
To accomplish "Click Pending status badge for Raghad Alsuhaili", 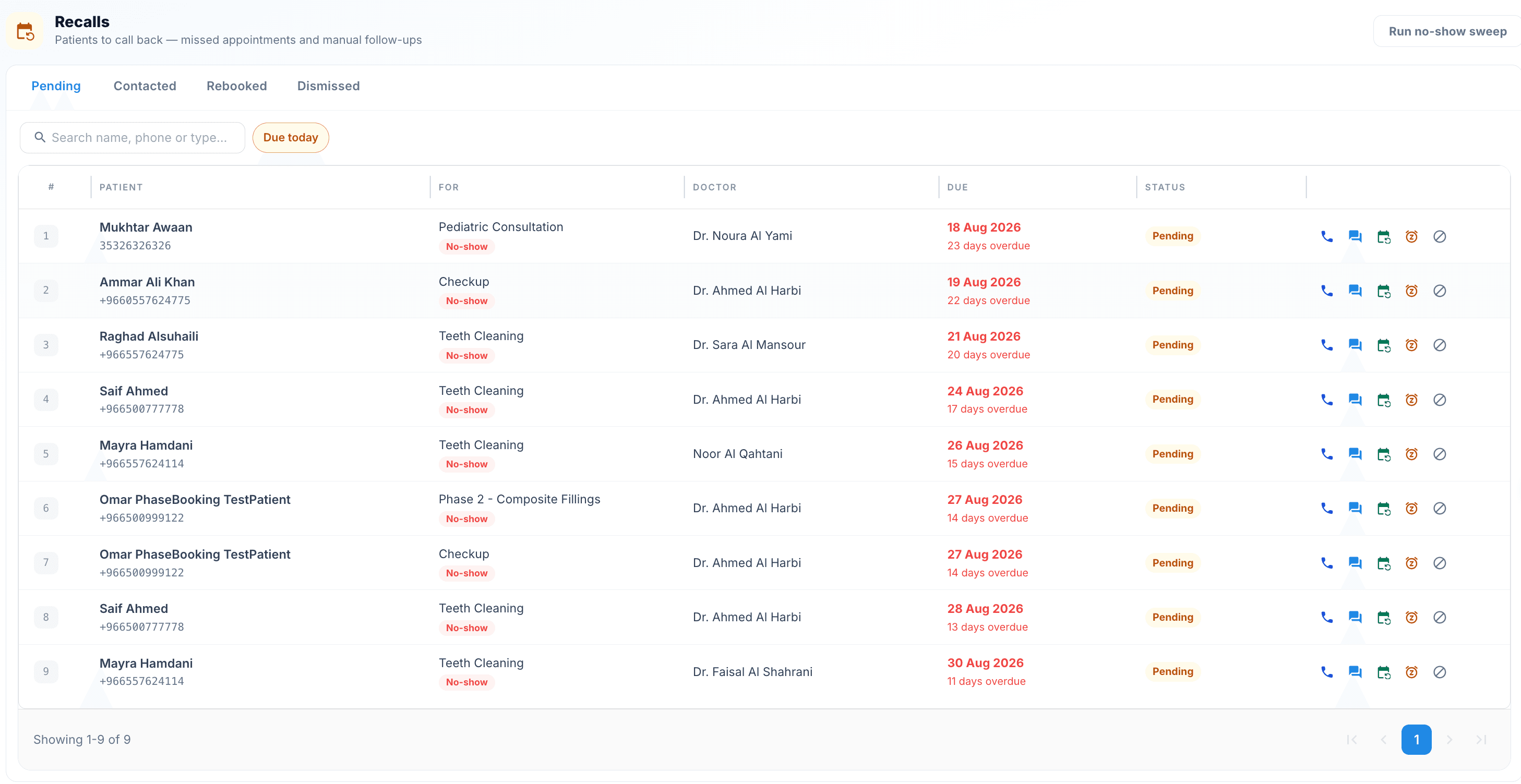I will click(x=1172, y=345).
